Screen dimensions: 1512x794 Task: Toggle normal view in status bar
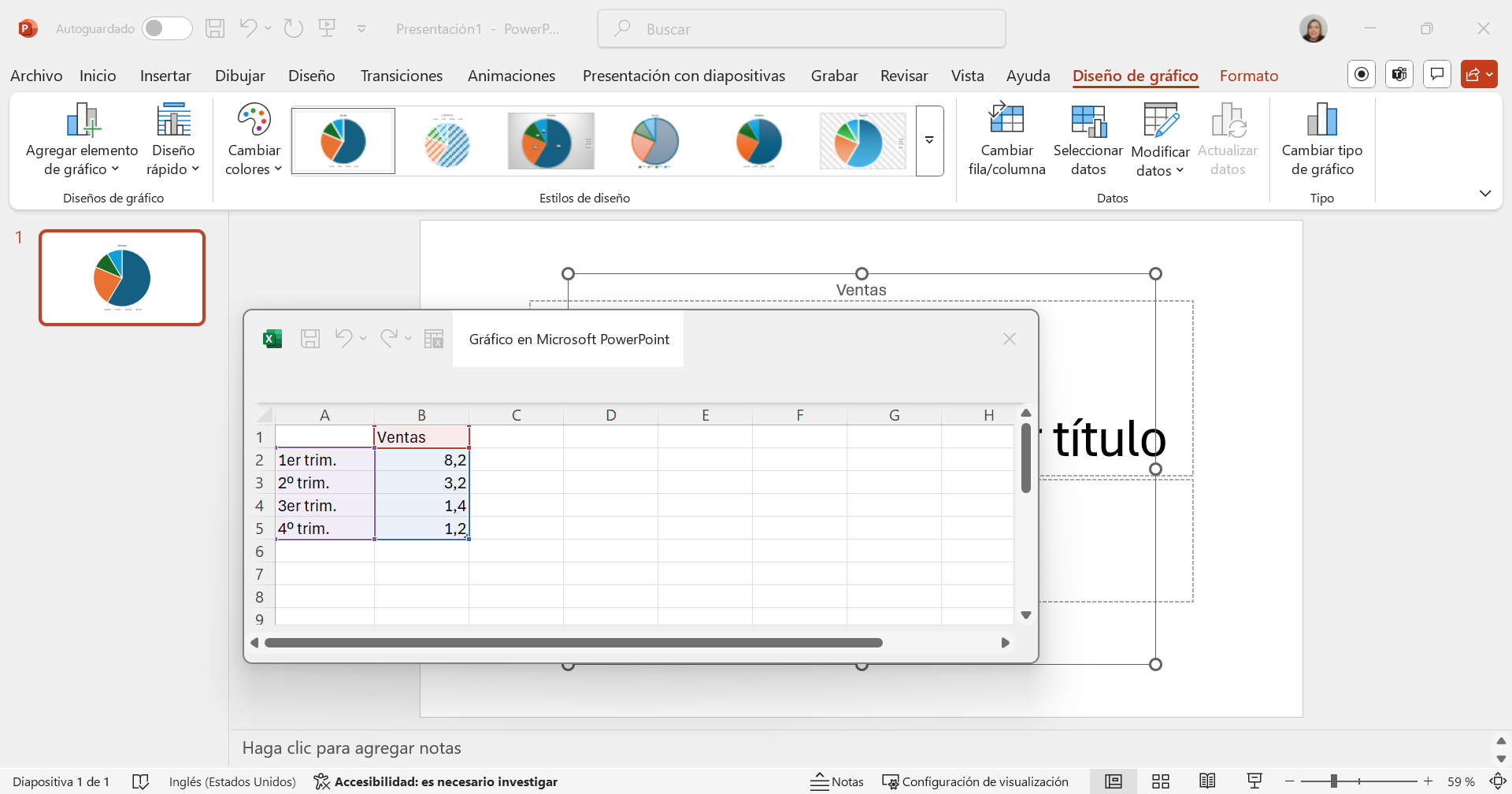[1113, 781]
